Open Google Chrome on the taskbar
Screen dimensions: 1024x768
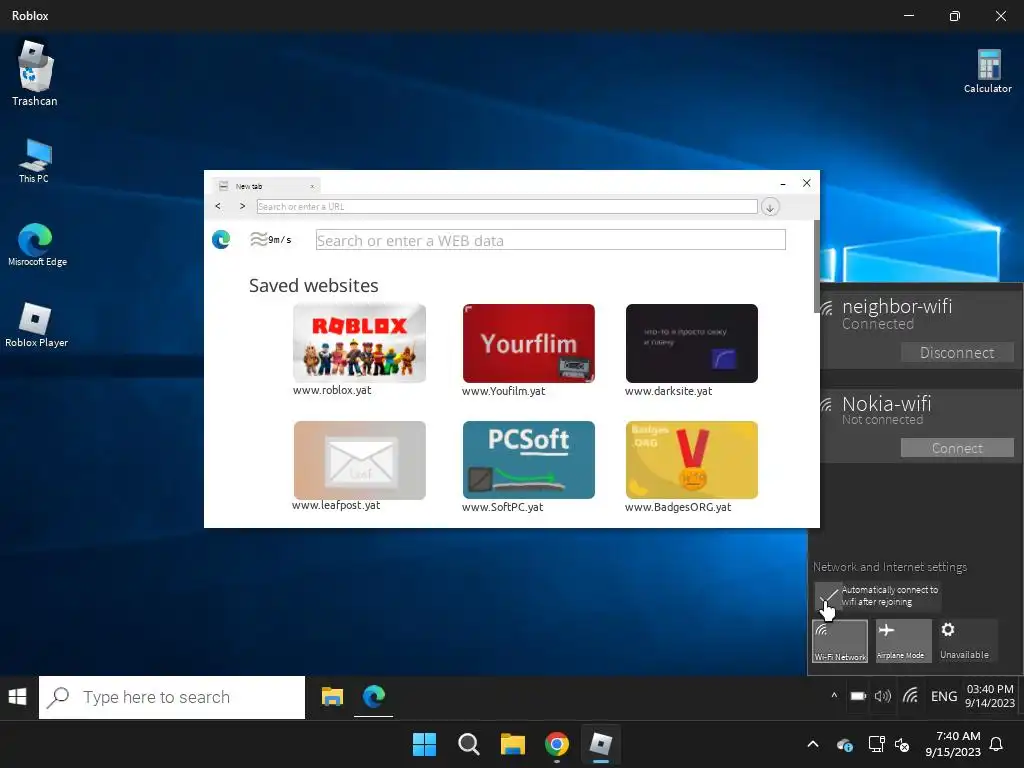557,744
